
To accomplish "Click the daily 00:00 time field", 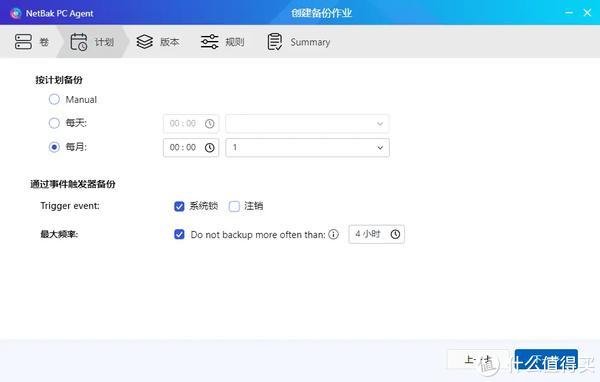I will [191, 124].
